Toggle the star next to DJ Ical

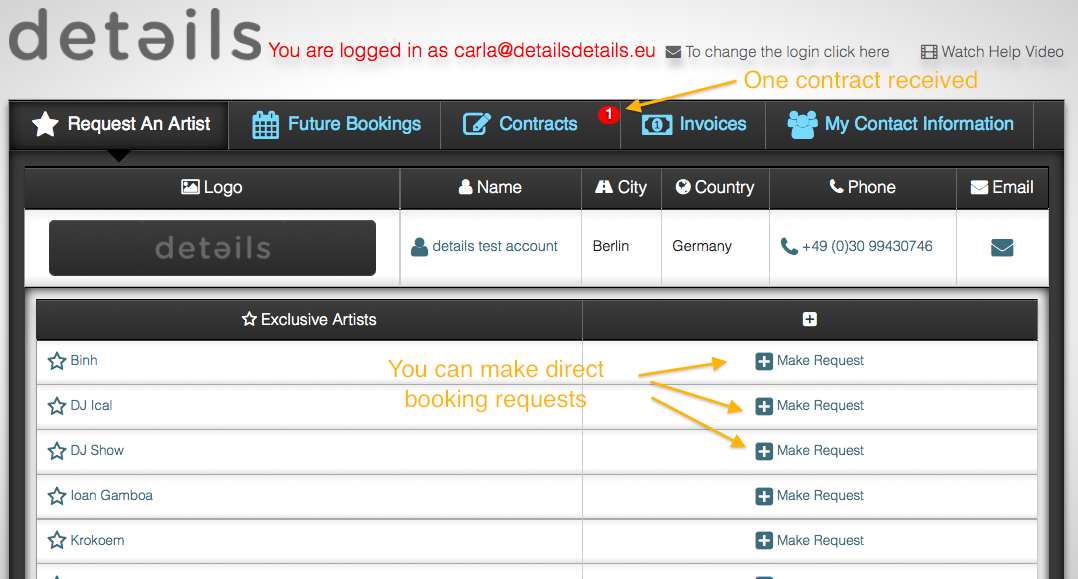(57, 405)
